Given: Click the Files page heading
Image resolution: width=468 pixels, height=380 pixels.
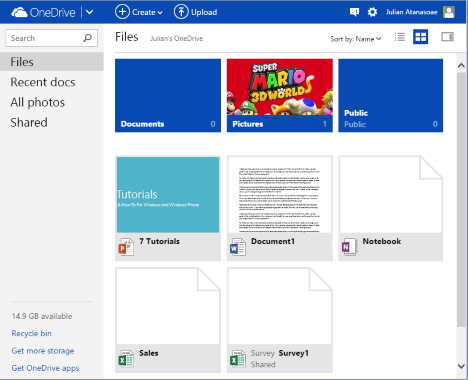Looking at the screenshot, I should (127, 37).
